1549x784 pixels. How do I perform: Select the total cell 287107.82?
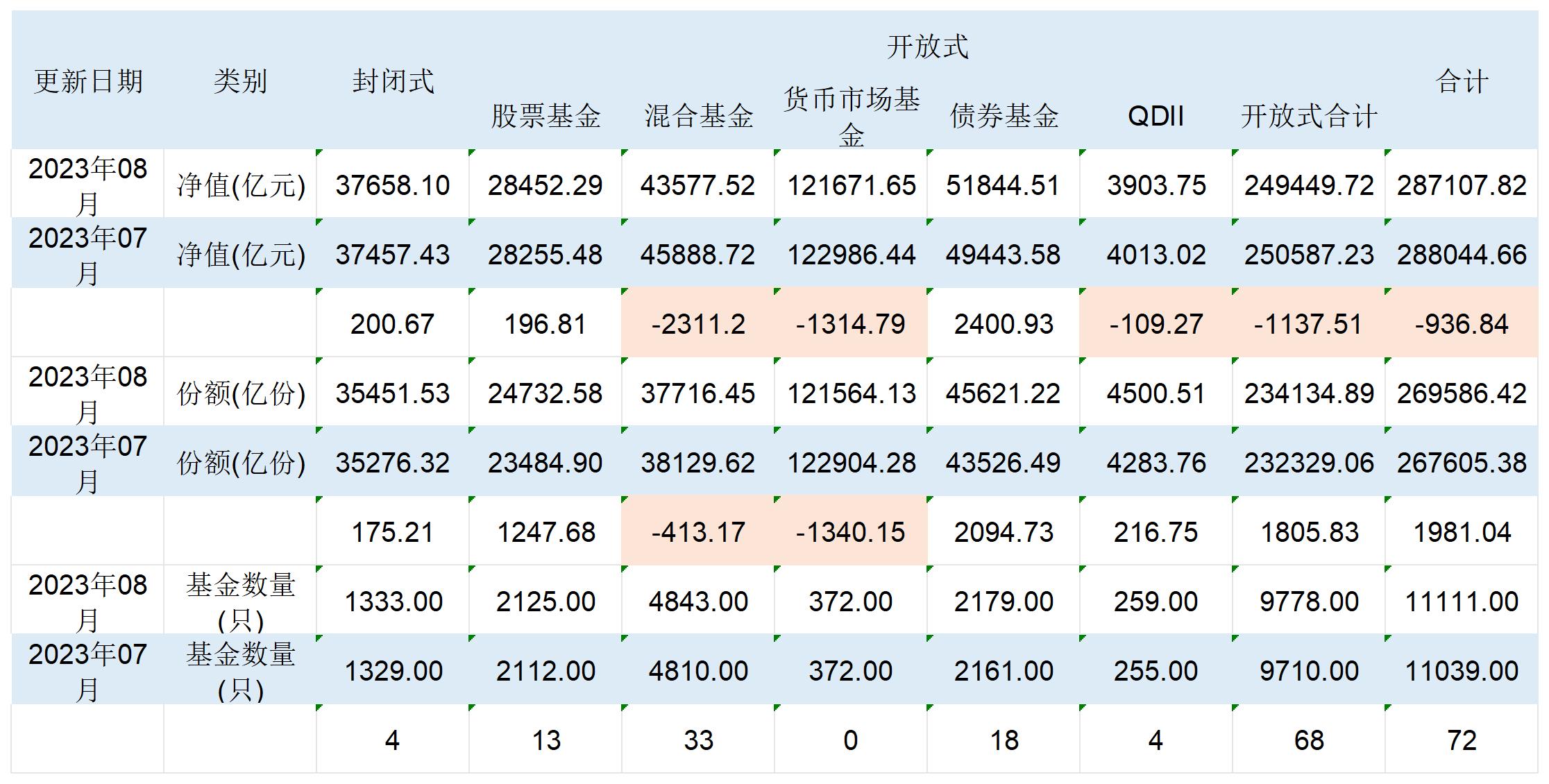pos(1462,185)
